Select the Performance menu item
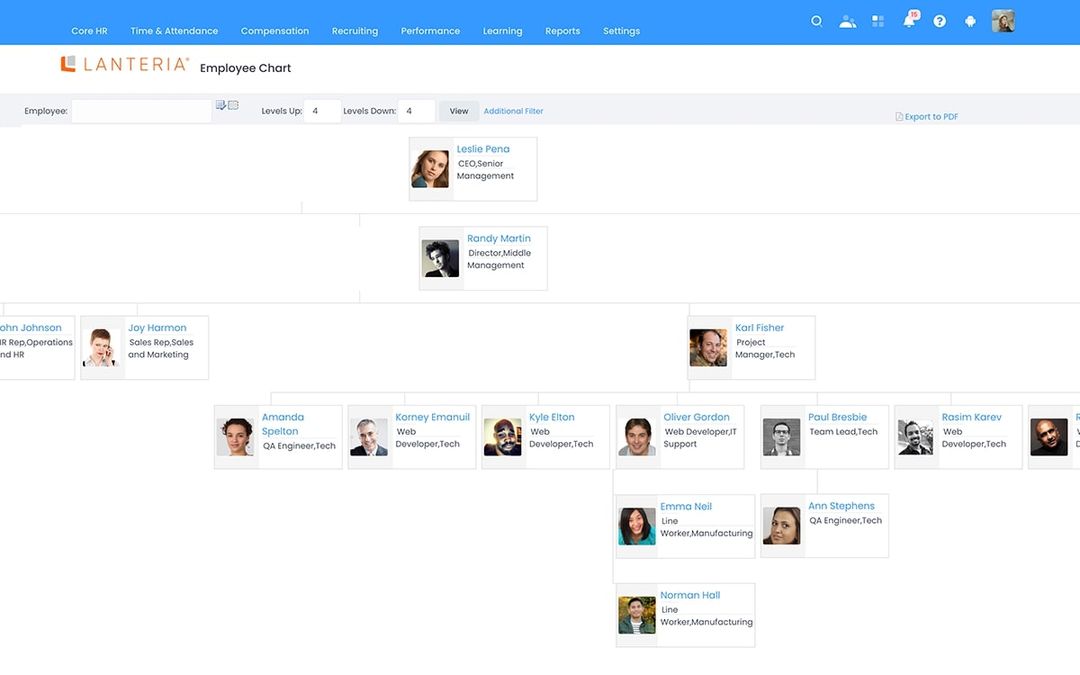The height and width of the screenshot is (675, 1080). [x=430, y=30]
